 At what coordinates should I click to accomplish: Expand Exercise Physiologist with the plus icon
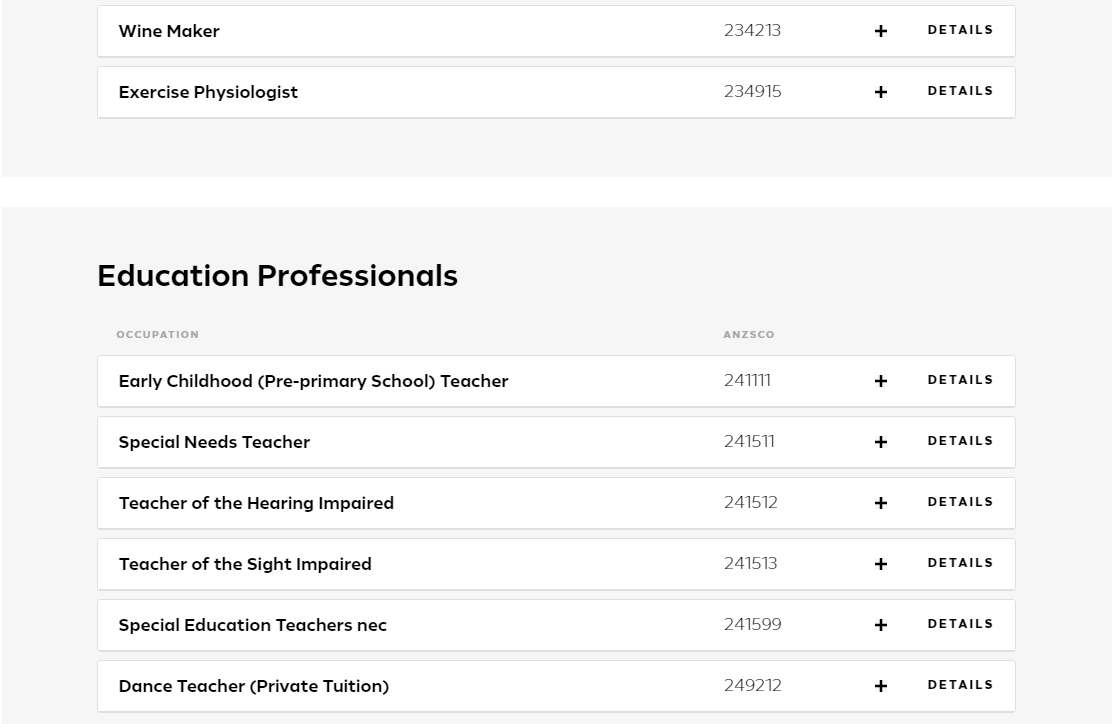pos(880,92)
